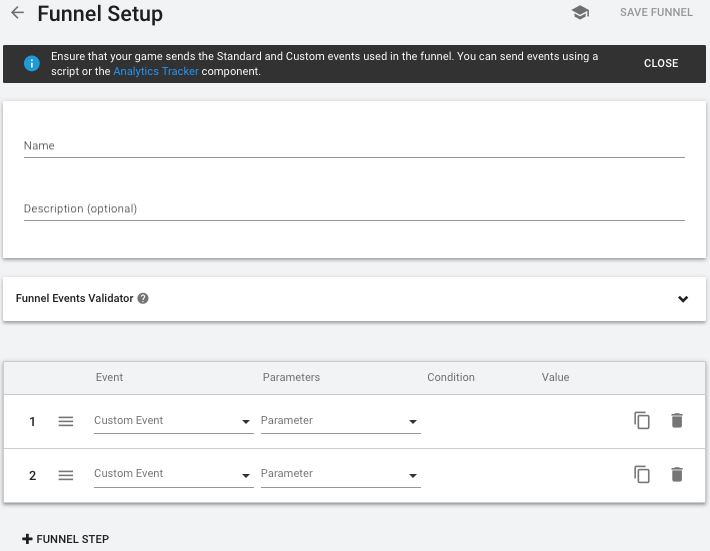Open step 2 Parameter dropdown
The image size is (710, 551).
coord(339,474)
